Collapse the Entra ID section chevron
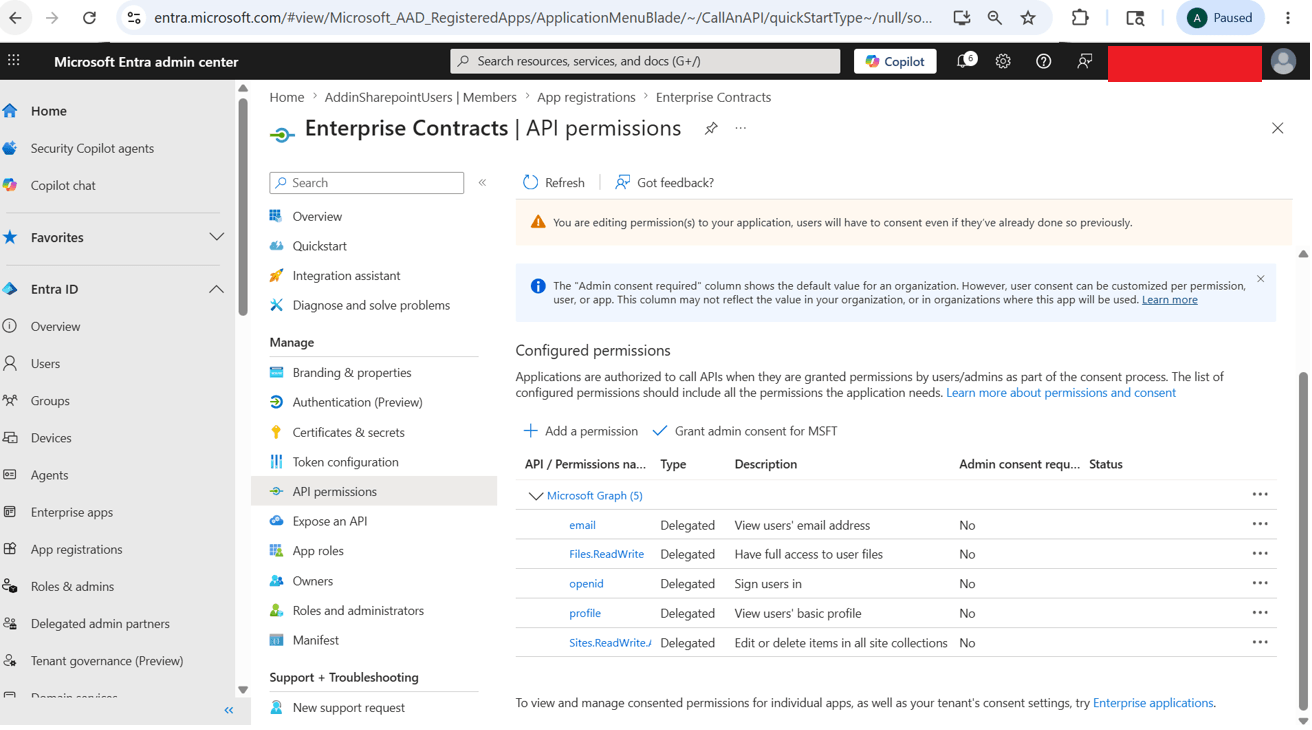1312x730 pixels. click(216, 289)
